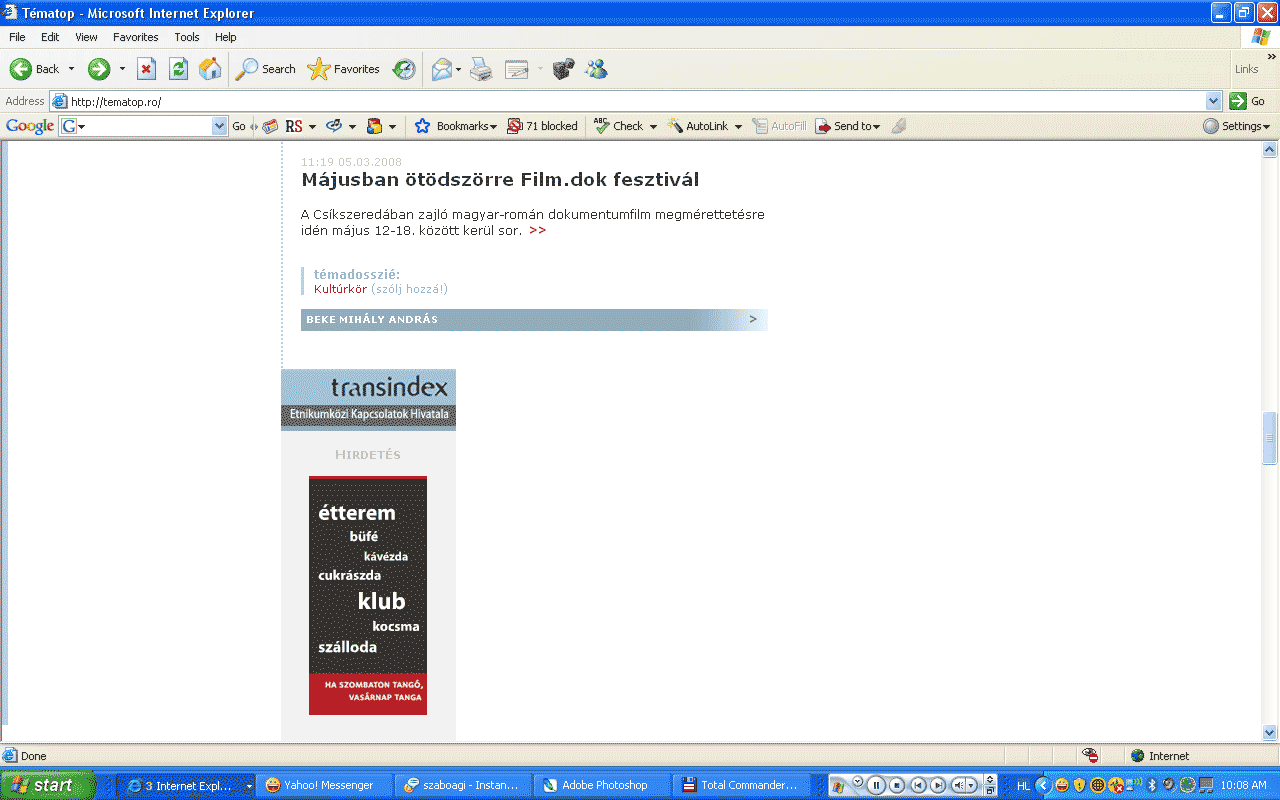Refresh the page using the toolbar icon
Screen dimensions: 1280x800
[x=178, y=69]
